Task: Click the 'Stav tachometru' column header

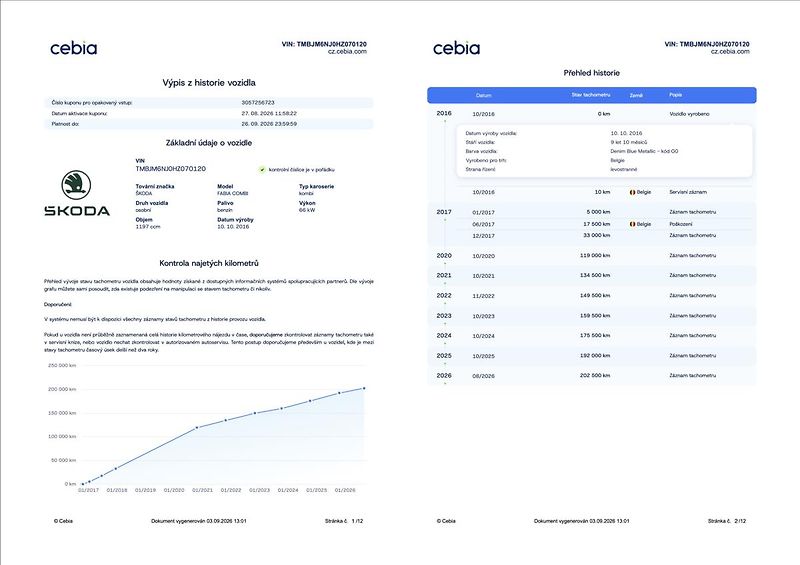Action: tap(591, 95)
